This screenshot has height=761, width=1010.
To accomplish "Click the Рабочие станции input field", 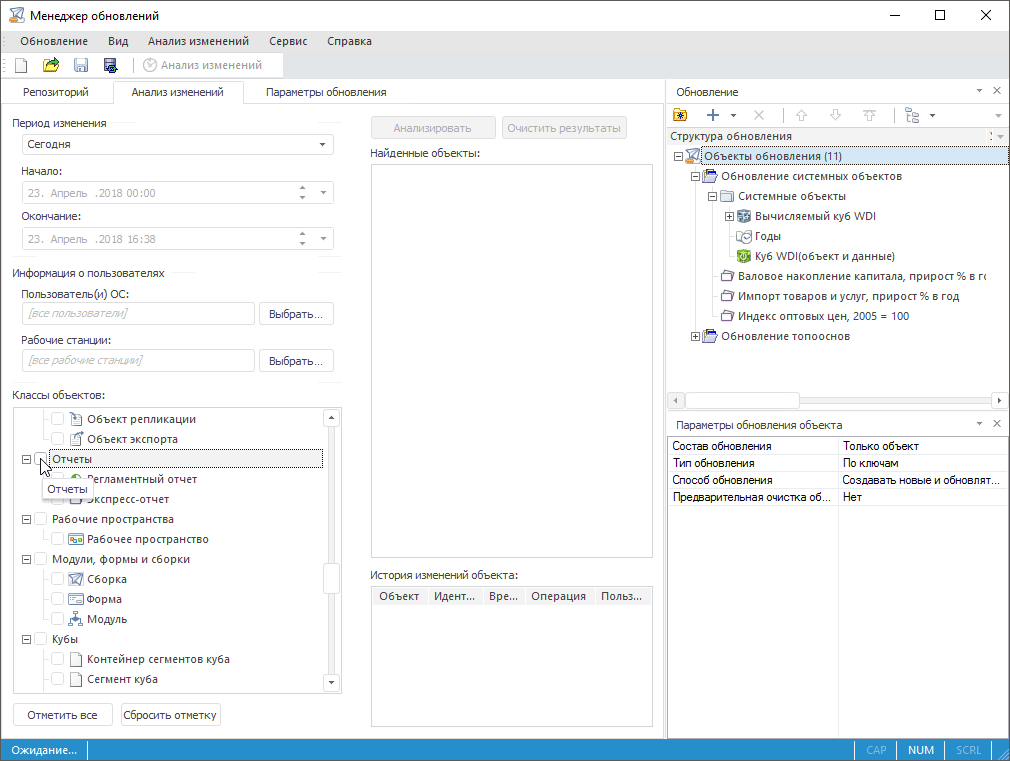I will coord(138,360).
